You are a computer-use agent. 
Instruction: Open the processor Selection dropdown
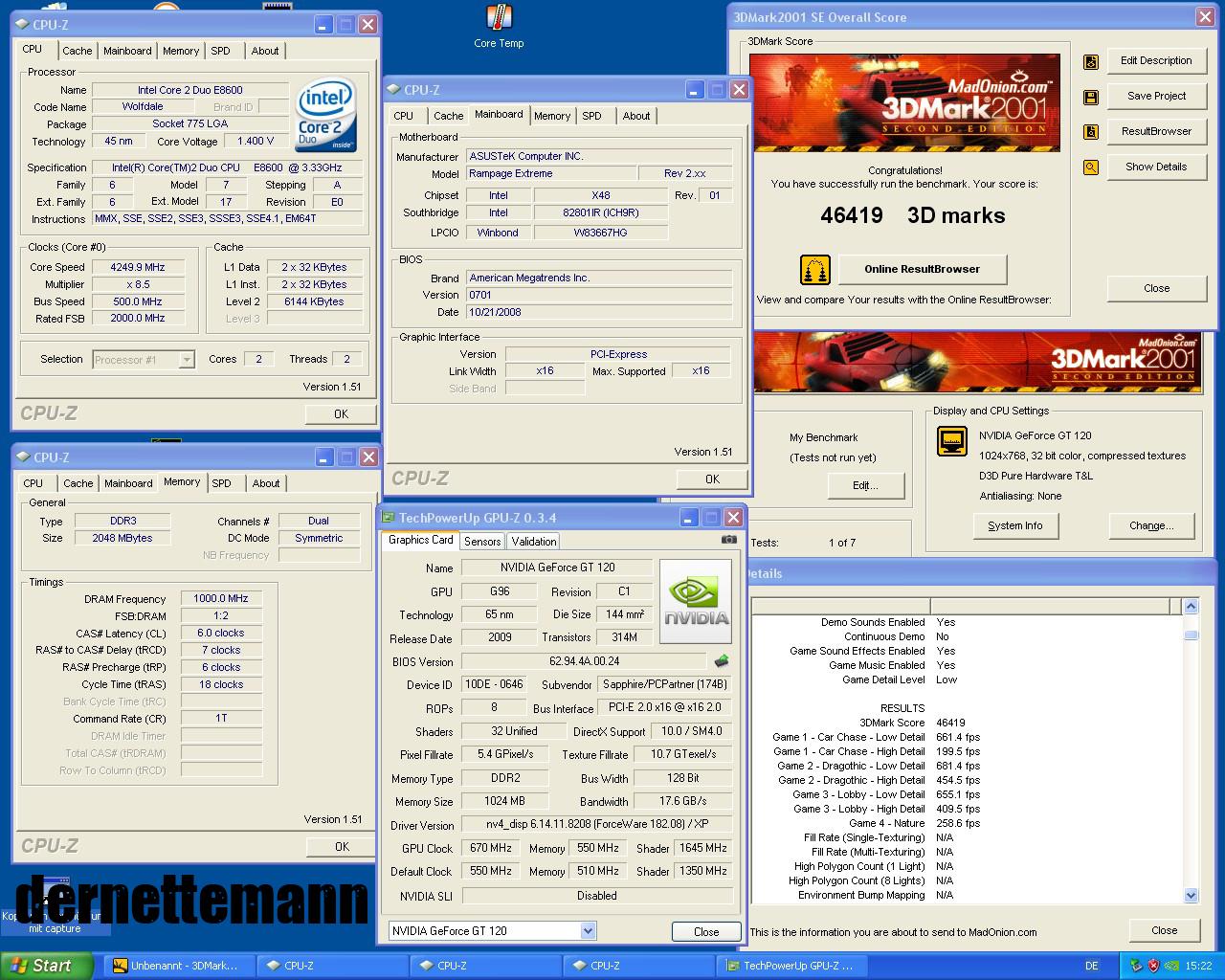[188, 361]
